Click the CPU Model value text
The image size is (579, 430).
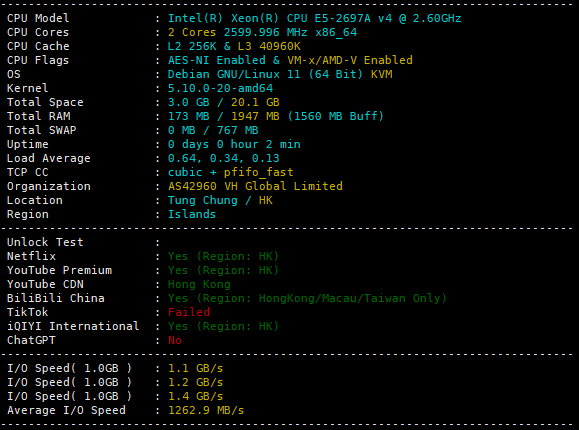314,18
